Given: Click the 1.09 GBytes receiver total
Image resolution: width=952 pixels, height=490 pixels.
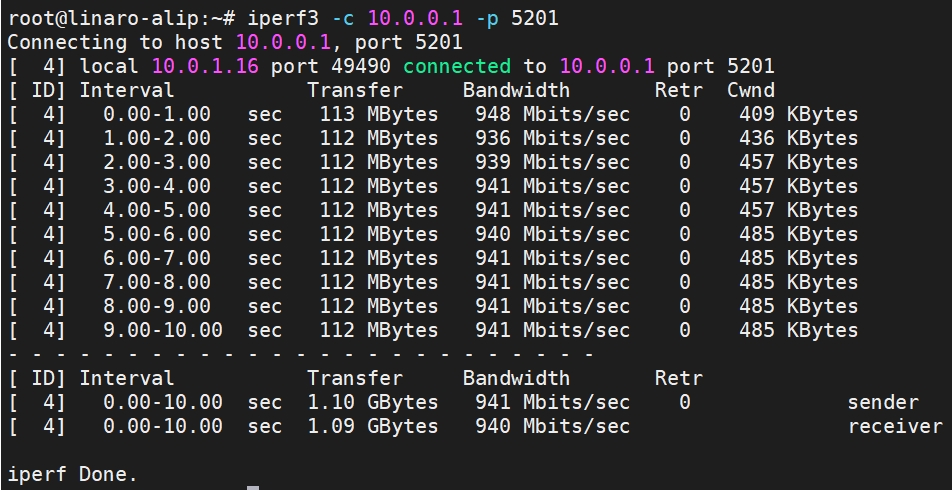Looking at the screenshot, I should click(x=373, y=426).
